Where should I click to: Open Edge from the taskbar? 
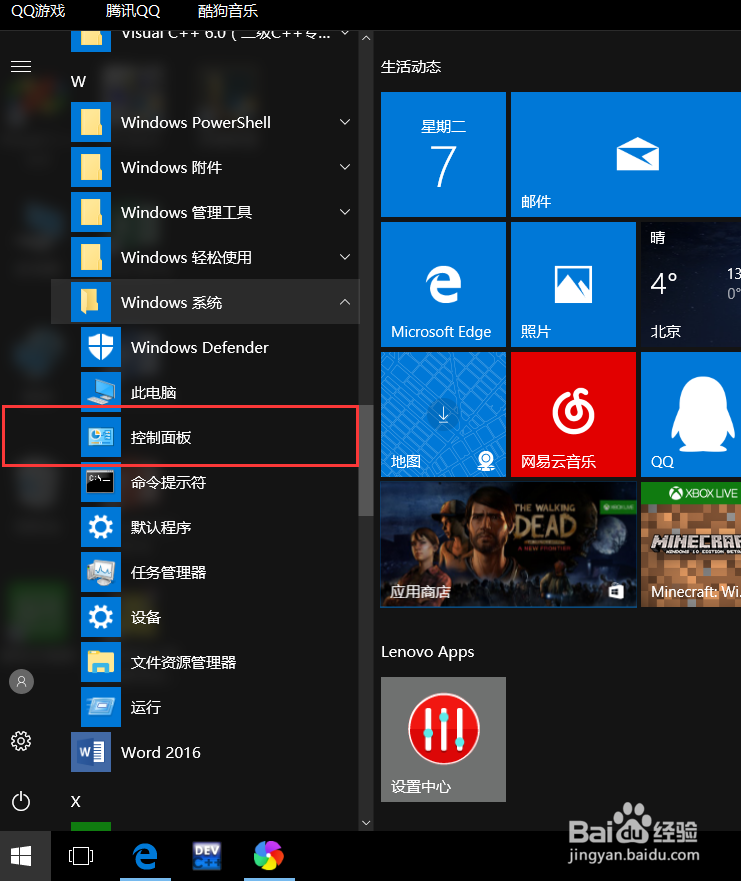145,856
